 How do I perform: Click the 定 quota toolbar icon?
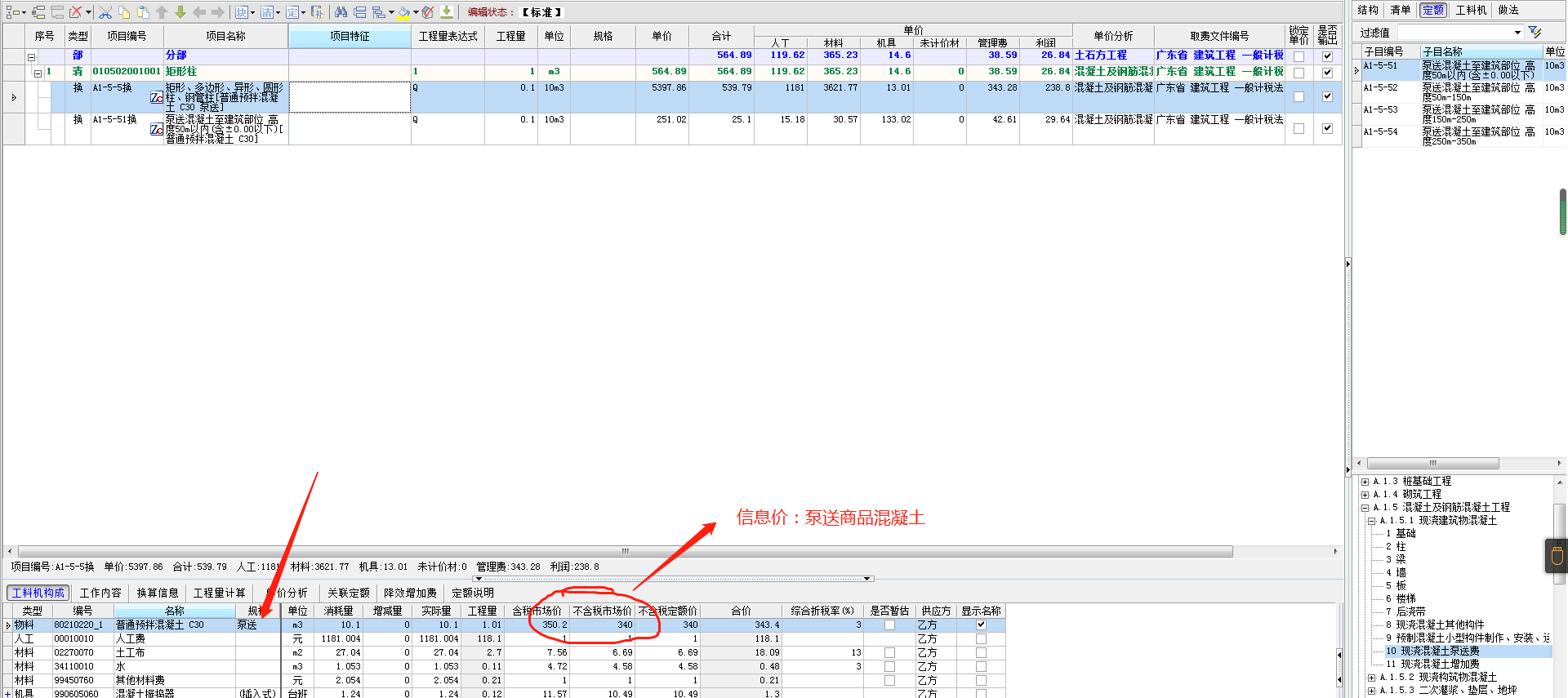[x=292, y=12]
